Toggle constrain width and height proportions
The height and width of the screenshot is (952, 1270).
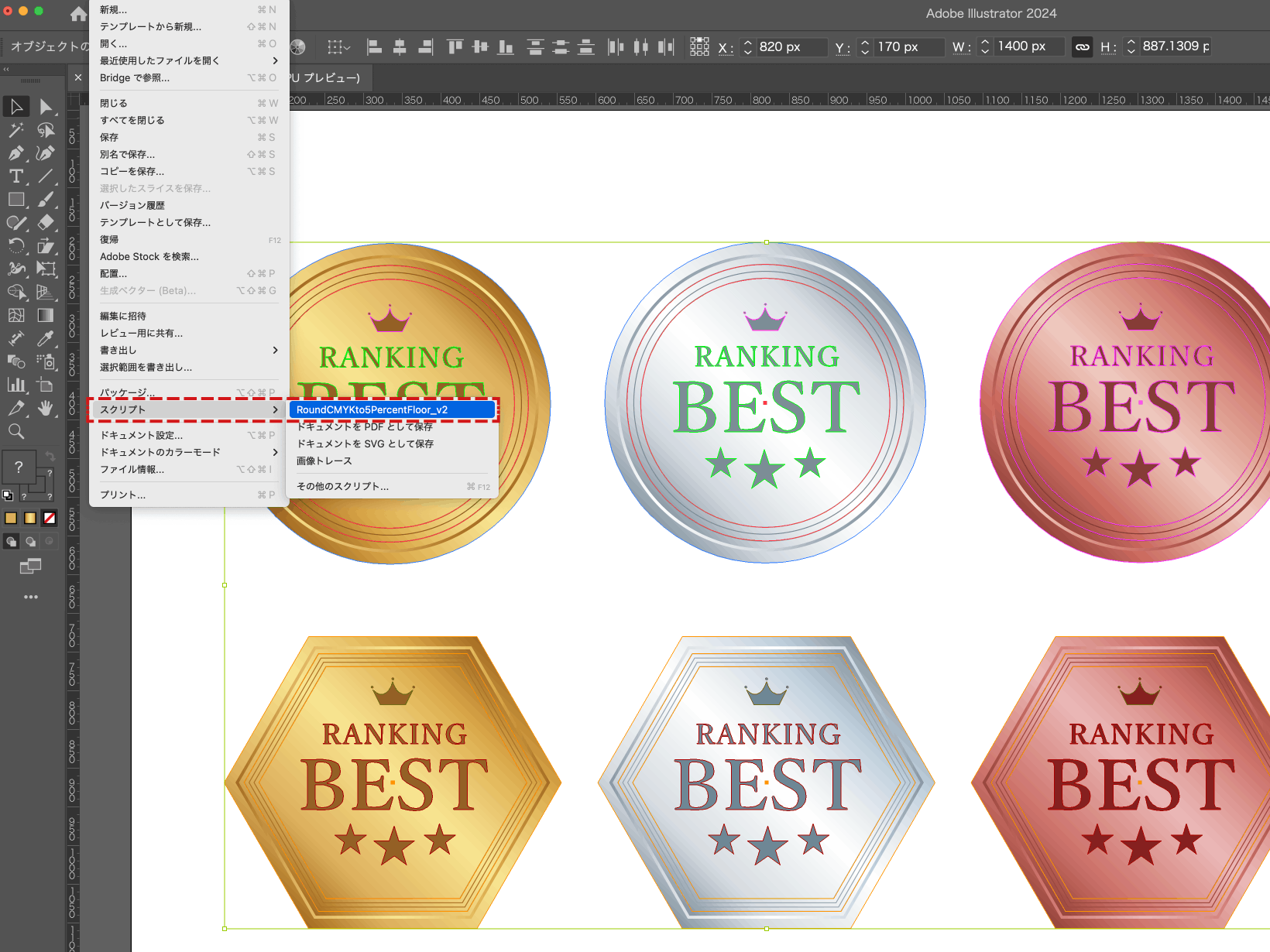click(x=1082, y=47)
